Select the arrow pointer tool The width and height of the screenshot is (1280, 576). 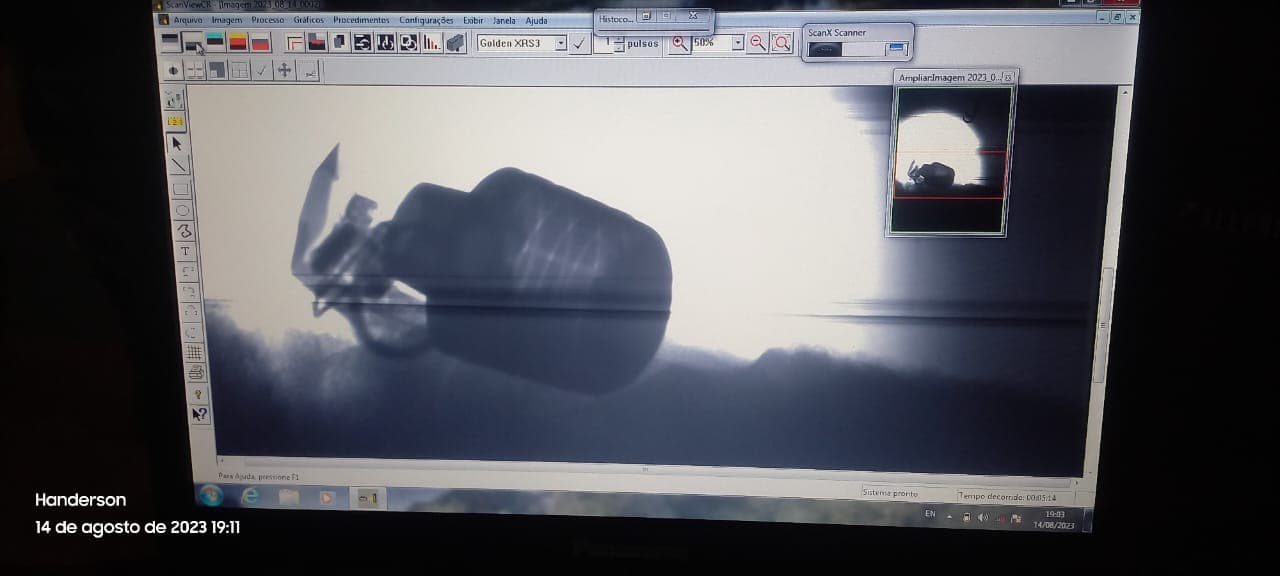click(178, 143)
